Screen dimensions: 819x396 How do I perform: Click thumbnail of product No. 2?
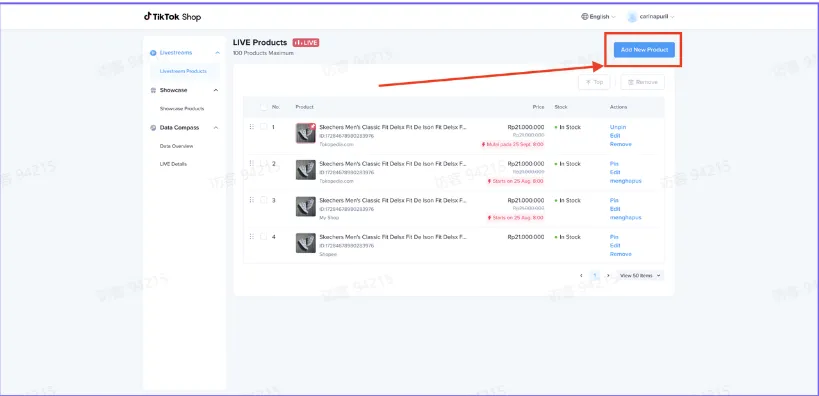pos(306,170)
